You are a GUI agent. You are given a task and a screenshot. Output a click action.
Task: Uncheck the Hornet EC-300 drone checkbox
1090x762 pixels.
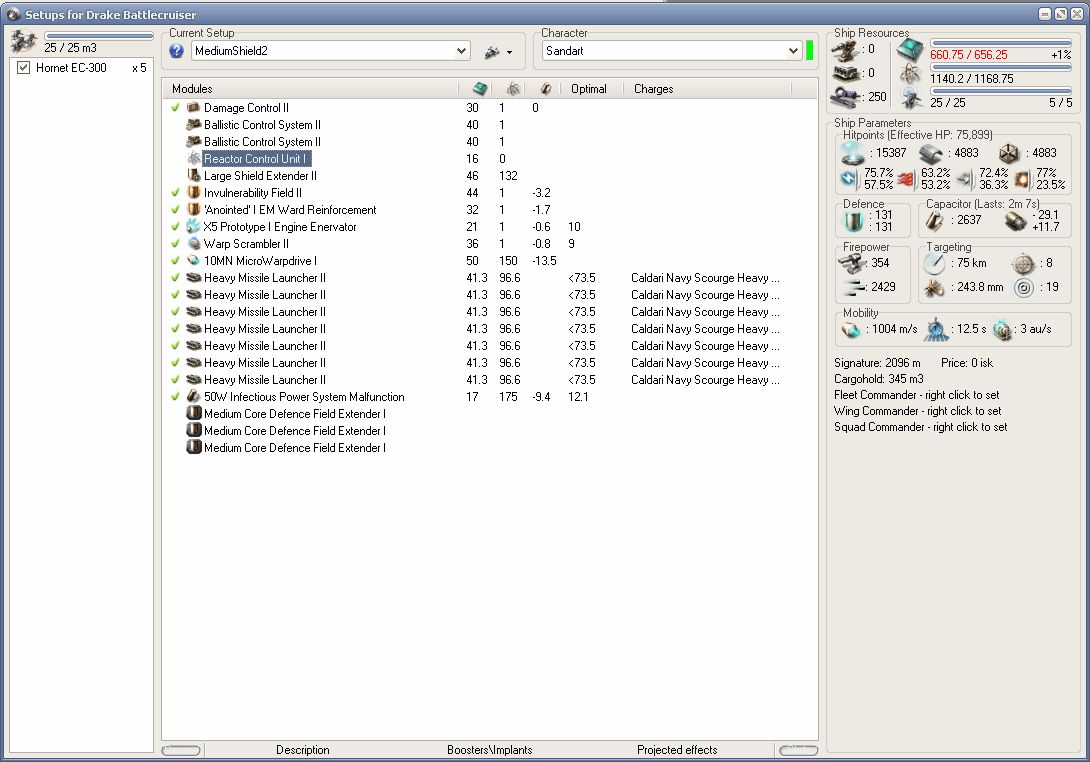24,68
